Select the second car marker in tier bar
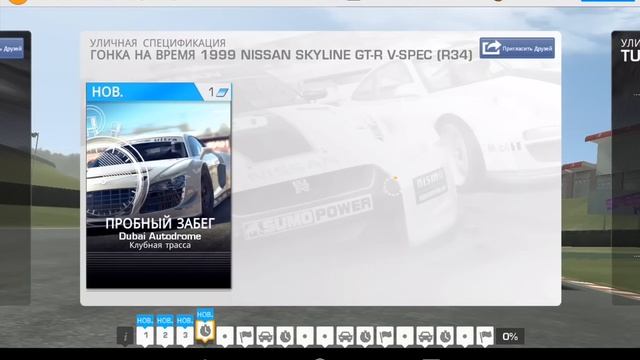Screen dimensions: 640x360 (345, 336)
